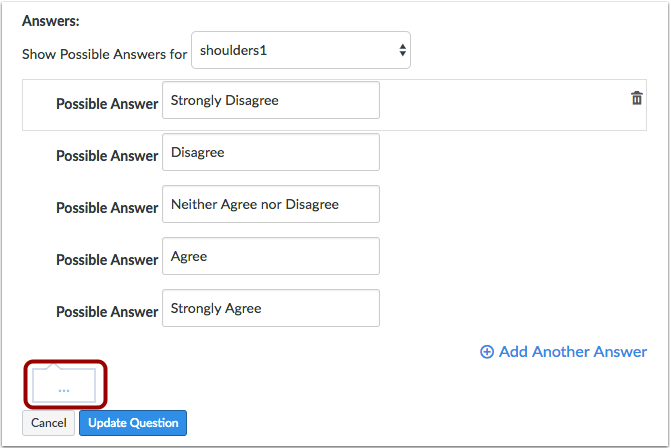Delete the Strongly Disagree answer with trash icon
This screenshot has width=671, height=448.
click(x=636, y=98)
